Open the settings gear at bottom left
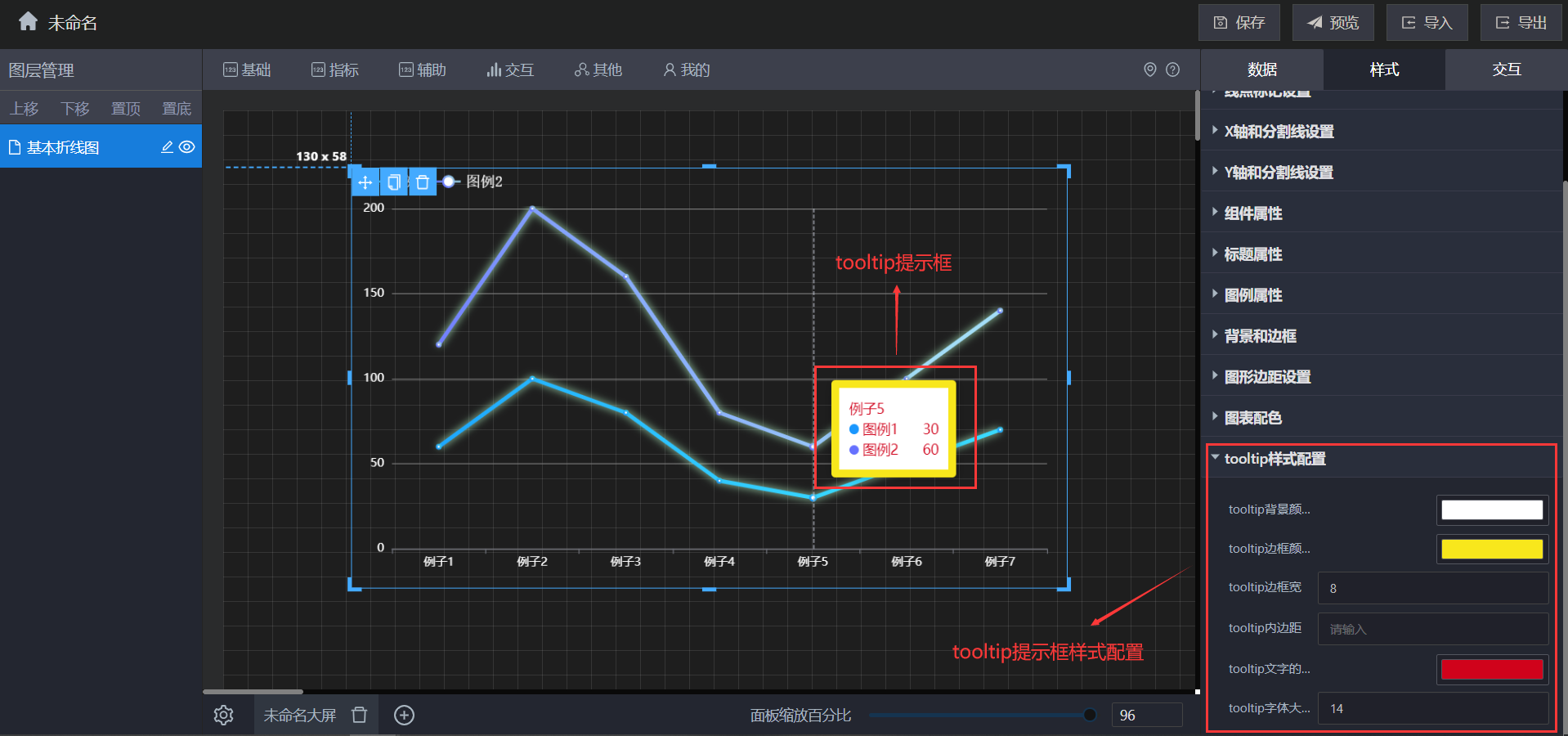1568x736 pixels. pyautogui.click(x=223, y=716)
